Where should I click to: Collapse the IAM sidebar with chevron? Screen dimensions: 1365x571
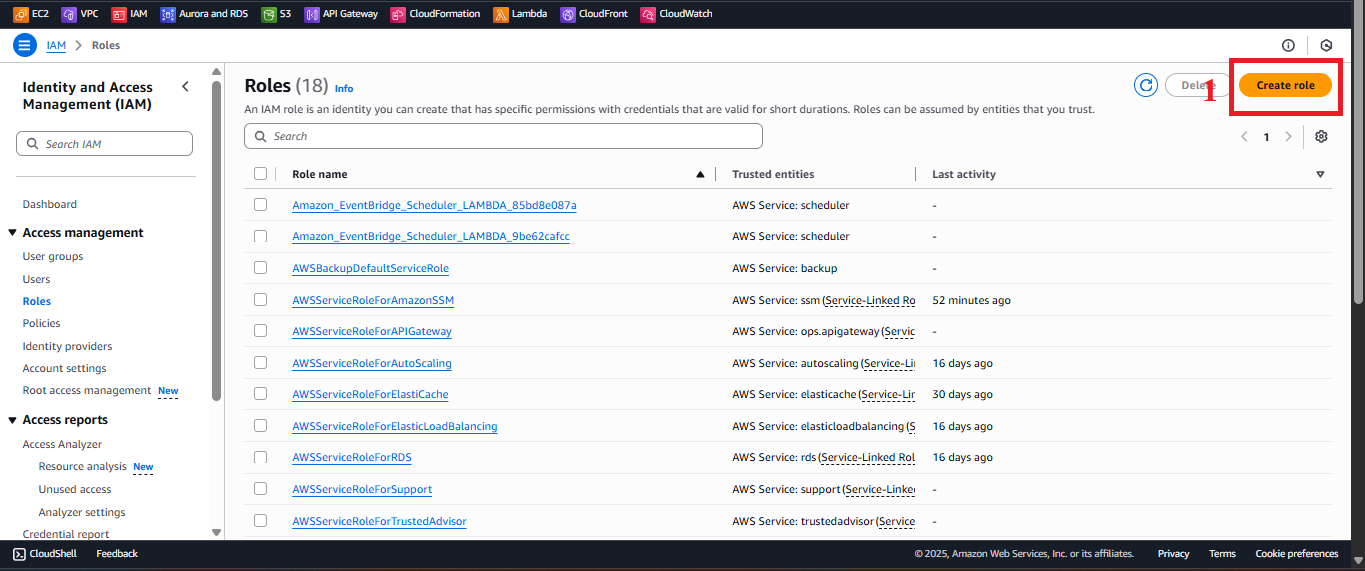coord(185,87)
